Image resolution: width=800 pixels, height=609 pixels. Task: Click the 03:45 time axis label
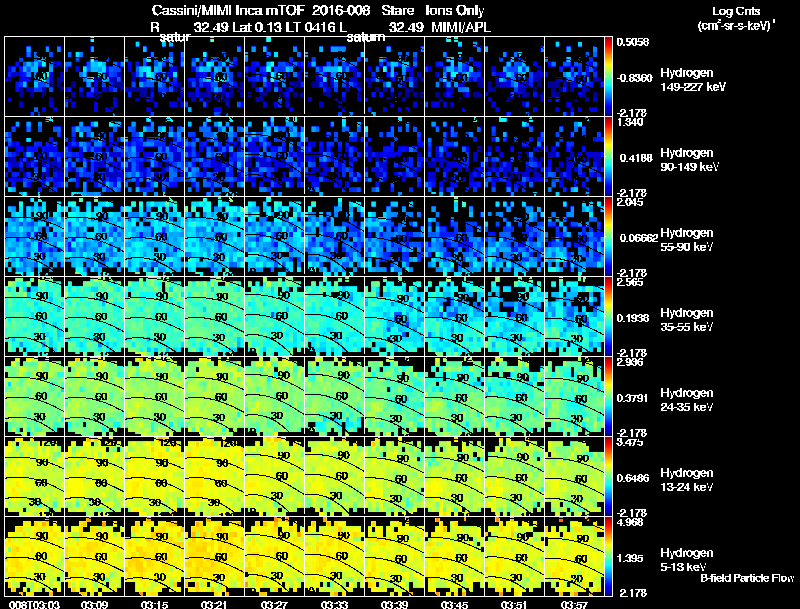point(454,604)
